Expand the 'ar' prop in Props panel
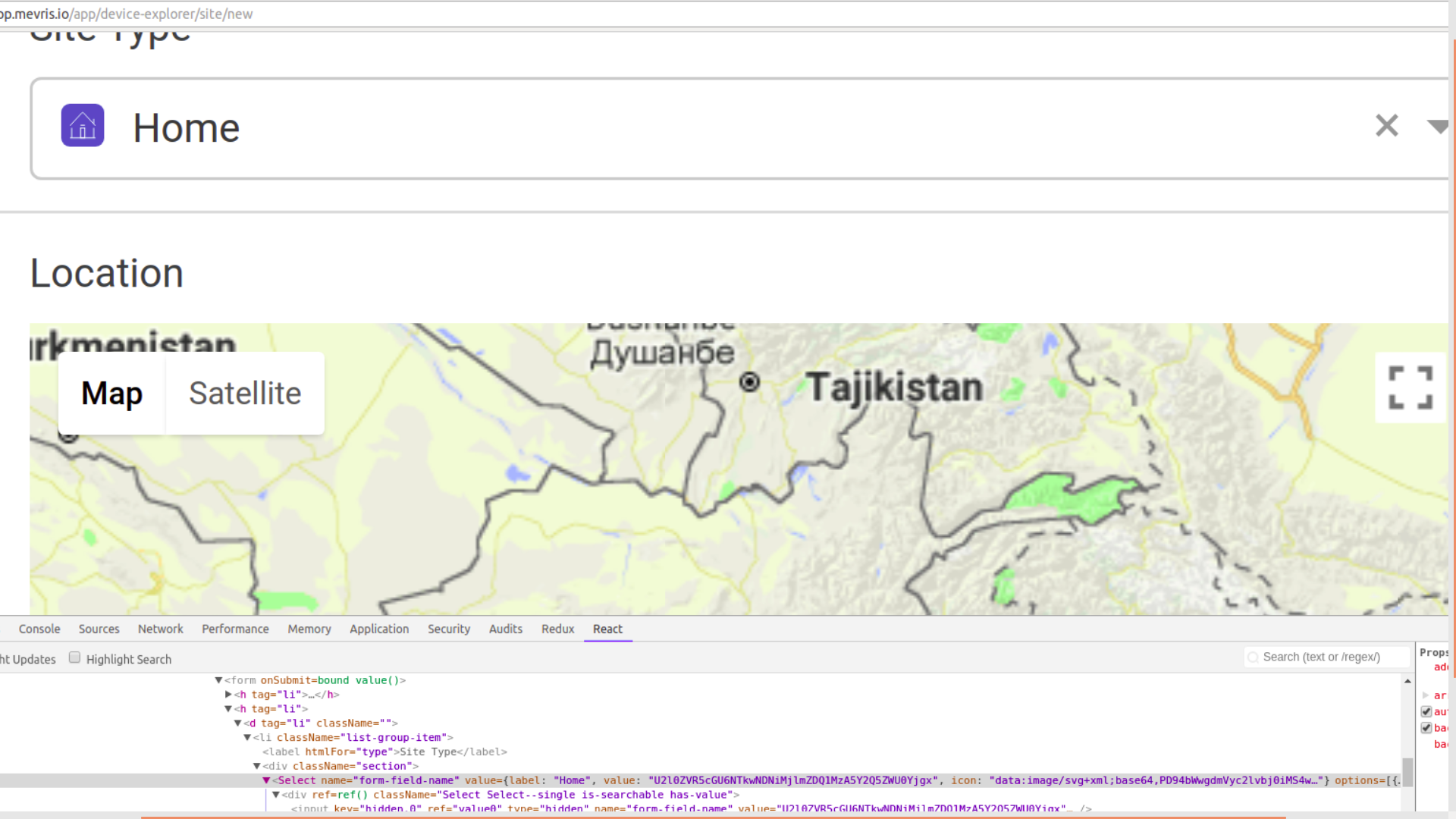1456x819 pixels. tap(1426, 695)
